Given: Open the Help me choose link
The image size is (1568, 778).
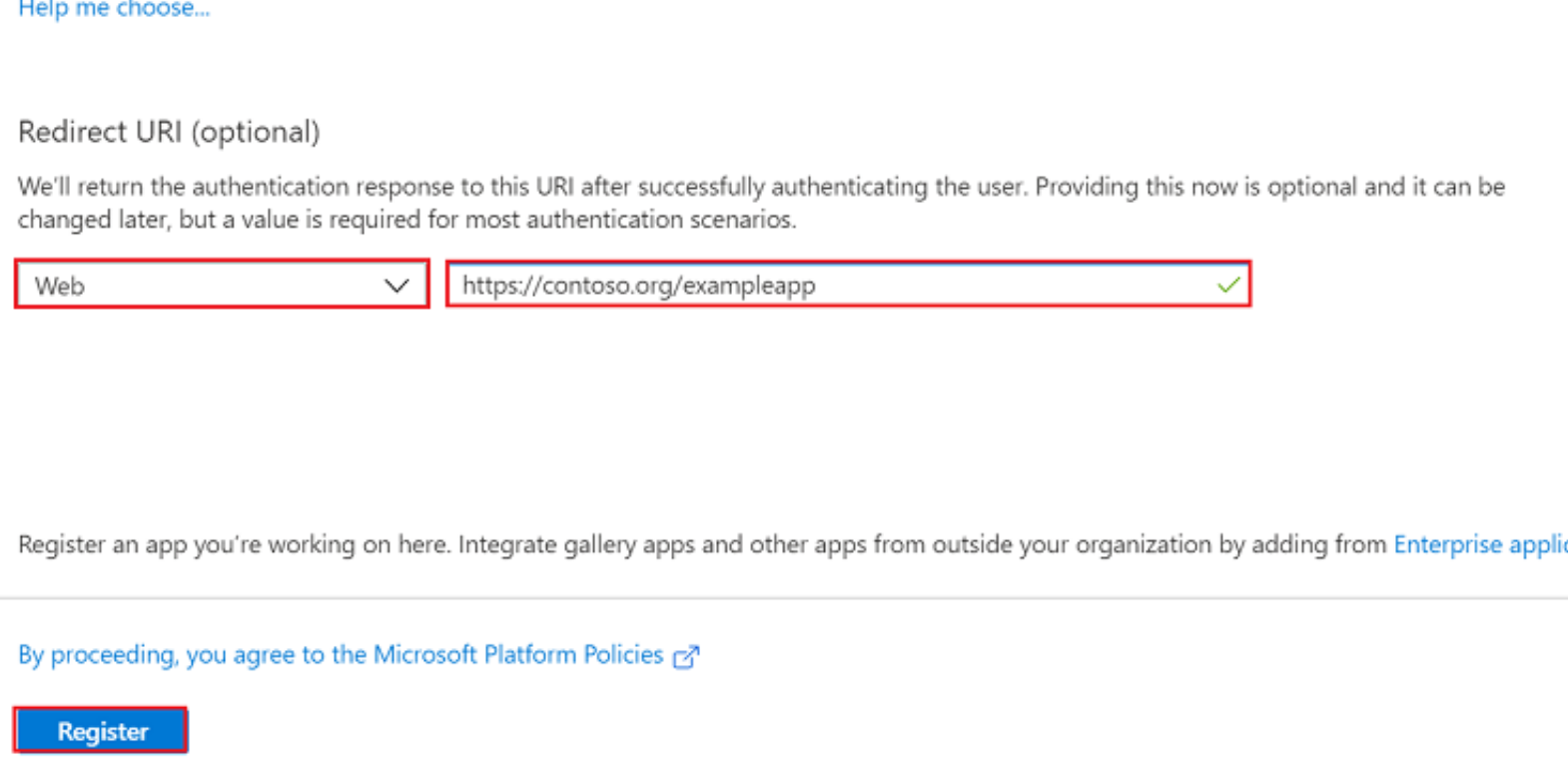Looking at the screenshot, I should (114, 9).
